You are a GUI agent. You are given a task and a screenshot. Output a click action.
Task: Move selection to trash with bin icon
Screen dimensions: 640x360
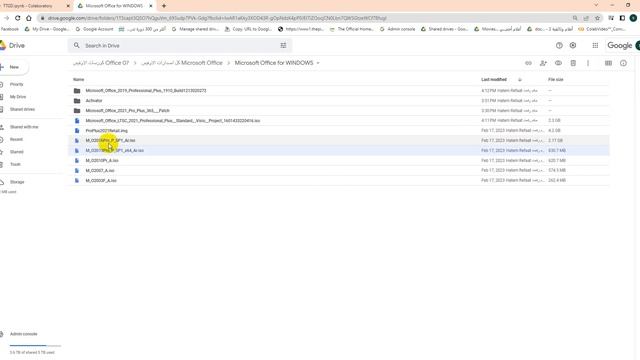click(573, 63)
